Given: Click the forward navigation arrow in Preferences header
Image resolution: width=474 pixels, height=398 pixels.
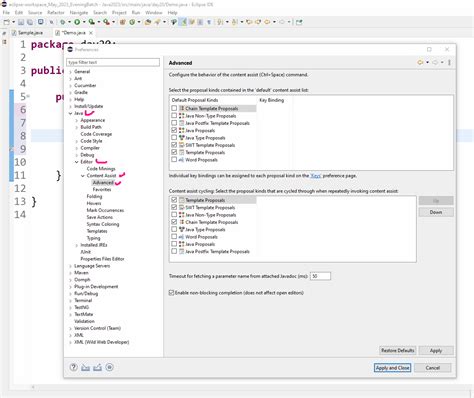Looking at the screenshot, I should click(x=435, y=62).
